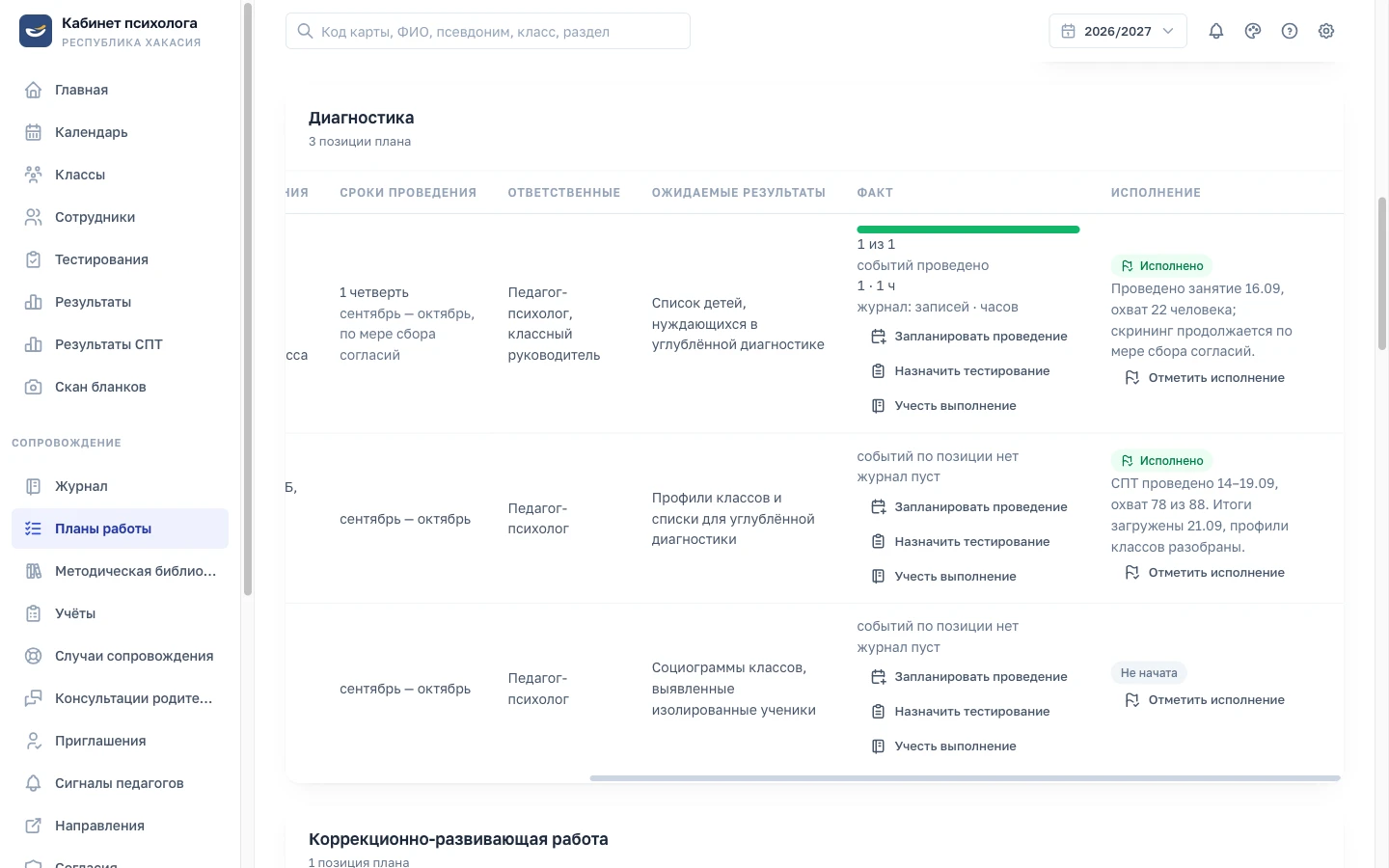Click the lifebuoy icon beside Случаи сопровождения
Screen dimensions: 1389x868
click(x=34, y=656)
